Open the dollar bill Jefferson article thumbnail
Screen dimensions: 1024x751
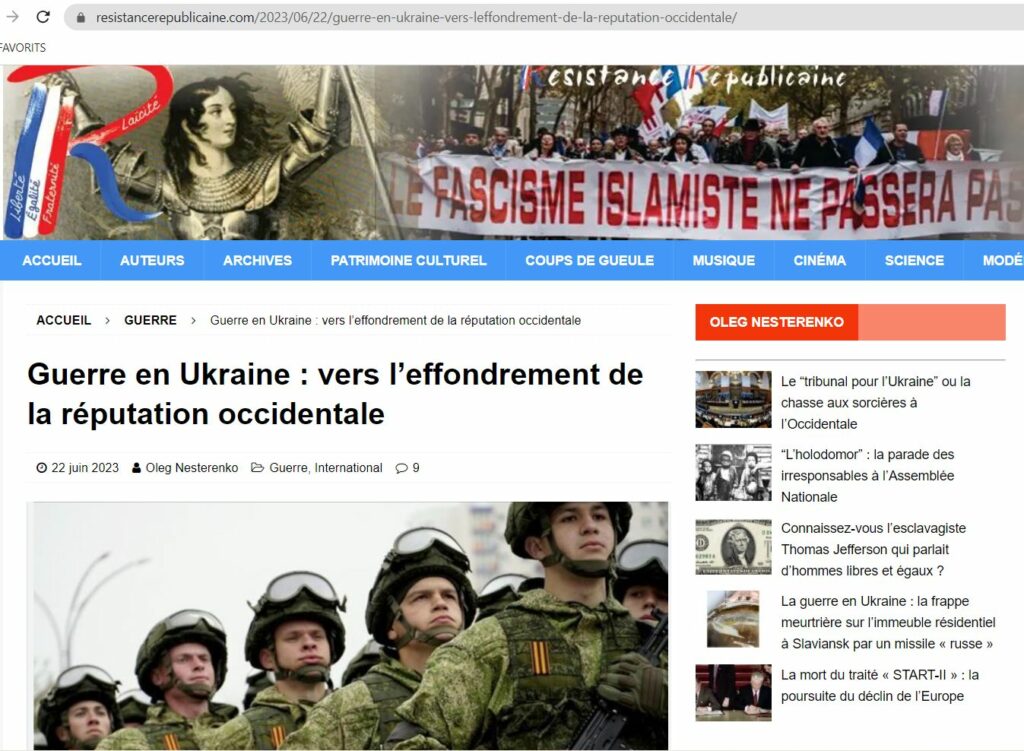[x=733, y=547]
